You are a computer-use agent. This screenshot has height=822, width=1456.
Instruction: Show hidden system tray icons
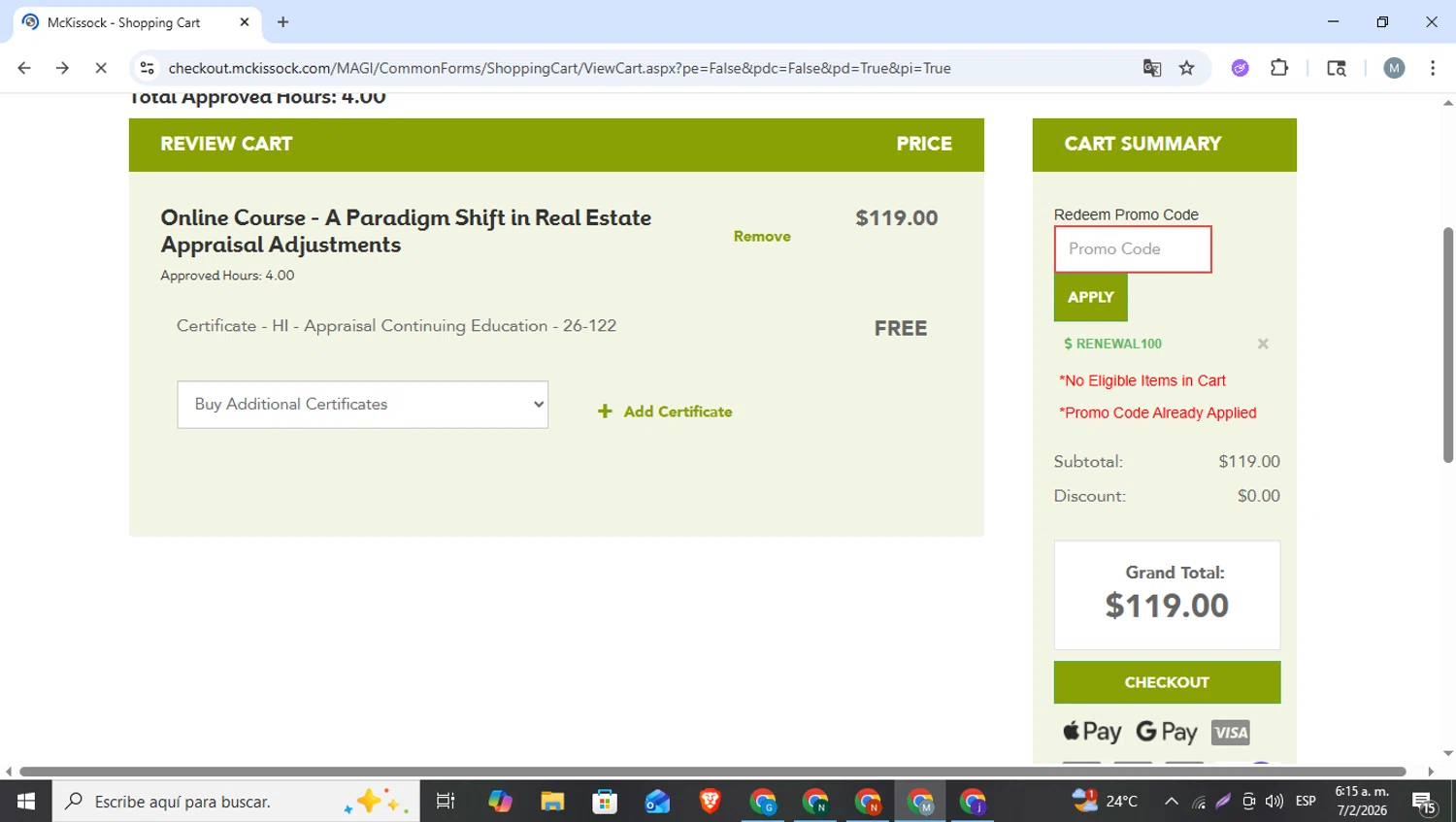coord(1172,802)
